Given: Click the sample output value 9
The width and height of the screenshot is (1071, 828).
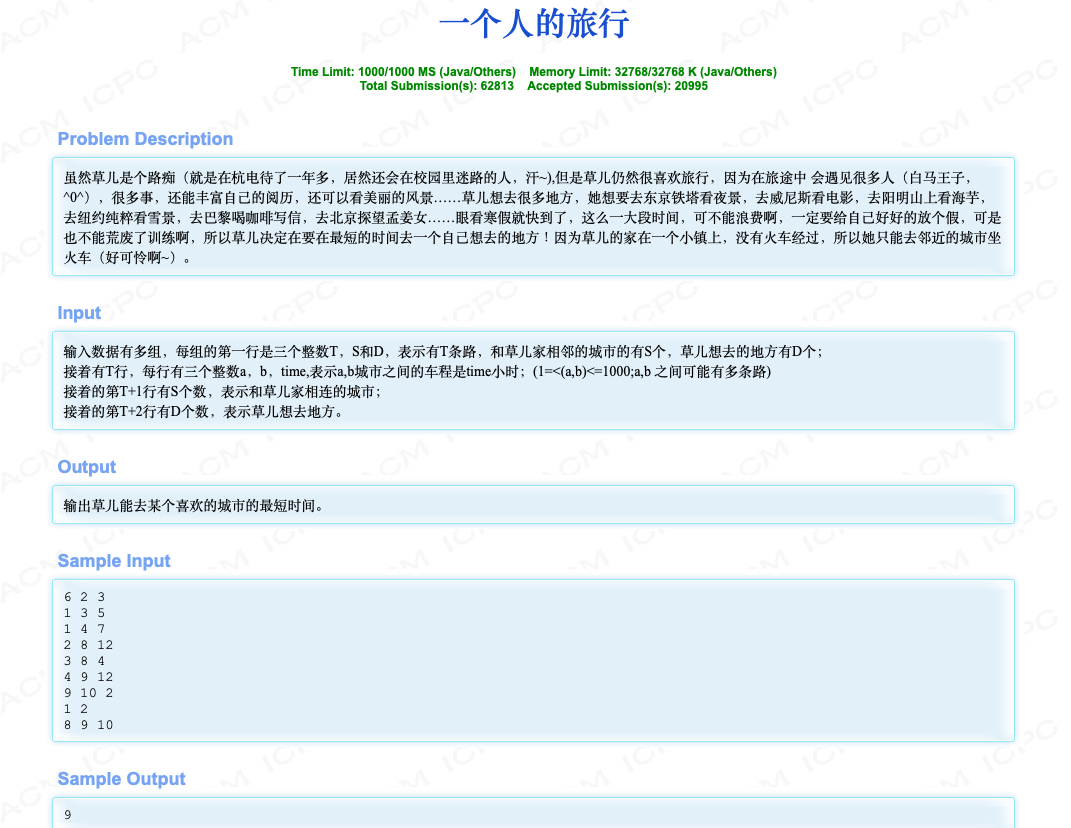Looking at the screenshot, I should (x=68, y=814).
